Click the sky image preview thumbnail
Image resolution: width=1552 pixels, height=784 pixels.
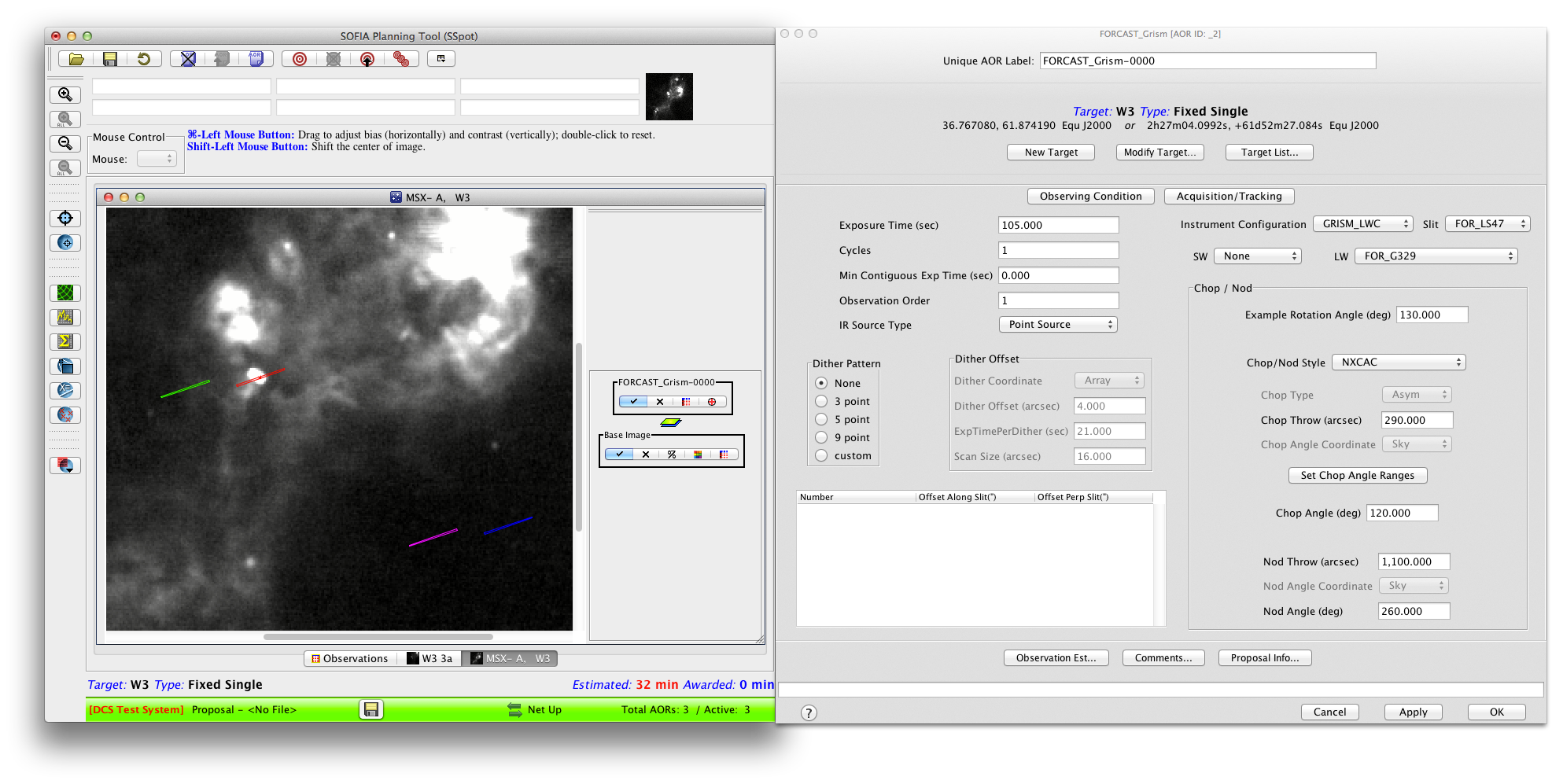669,97
